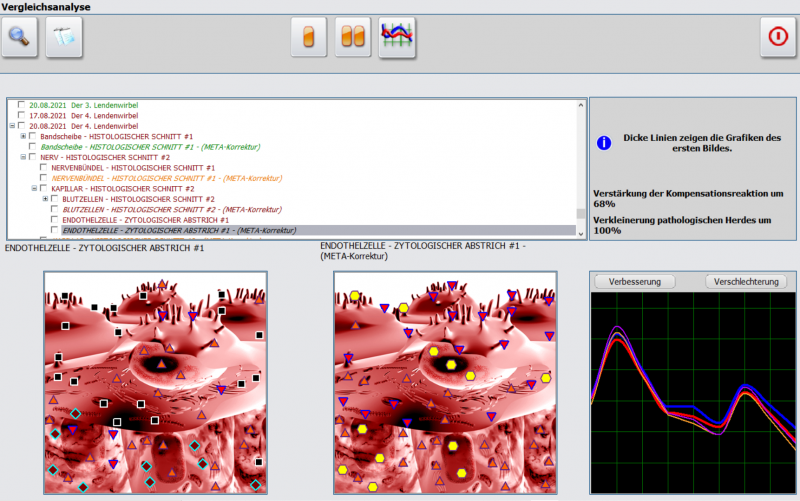Click the right META-Korrektur cell image

[x=445, y=383]
